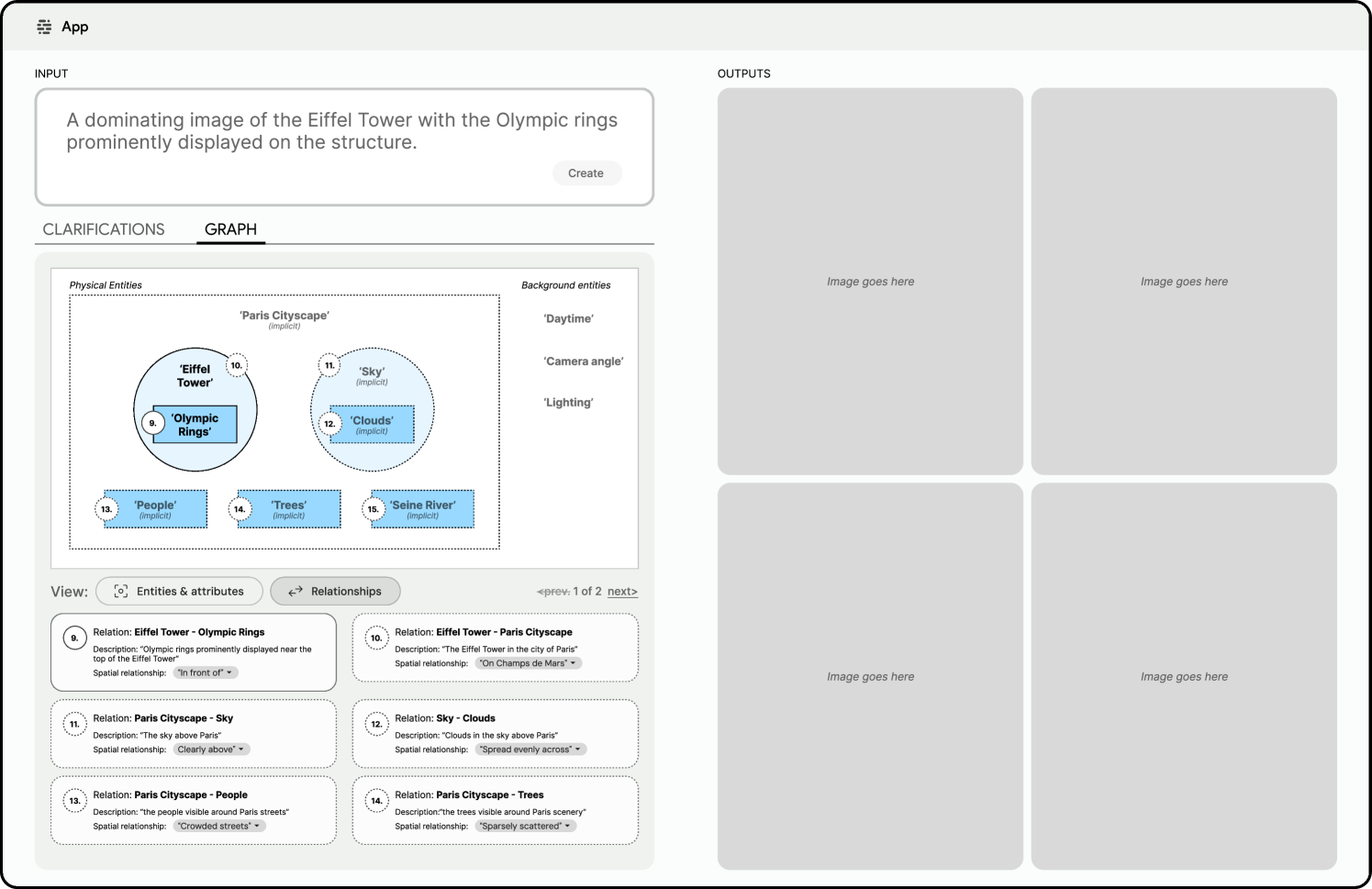The image size is (1372, 889).
Task: Click the Create button
Action: tap(586, 173)
